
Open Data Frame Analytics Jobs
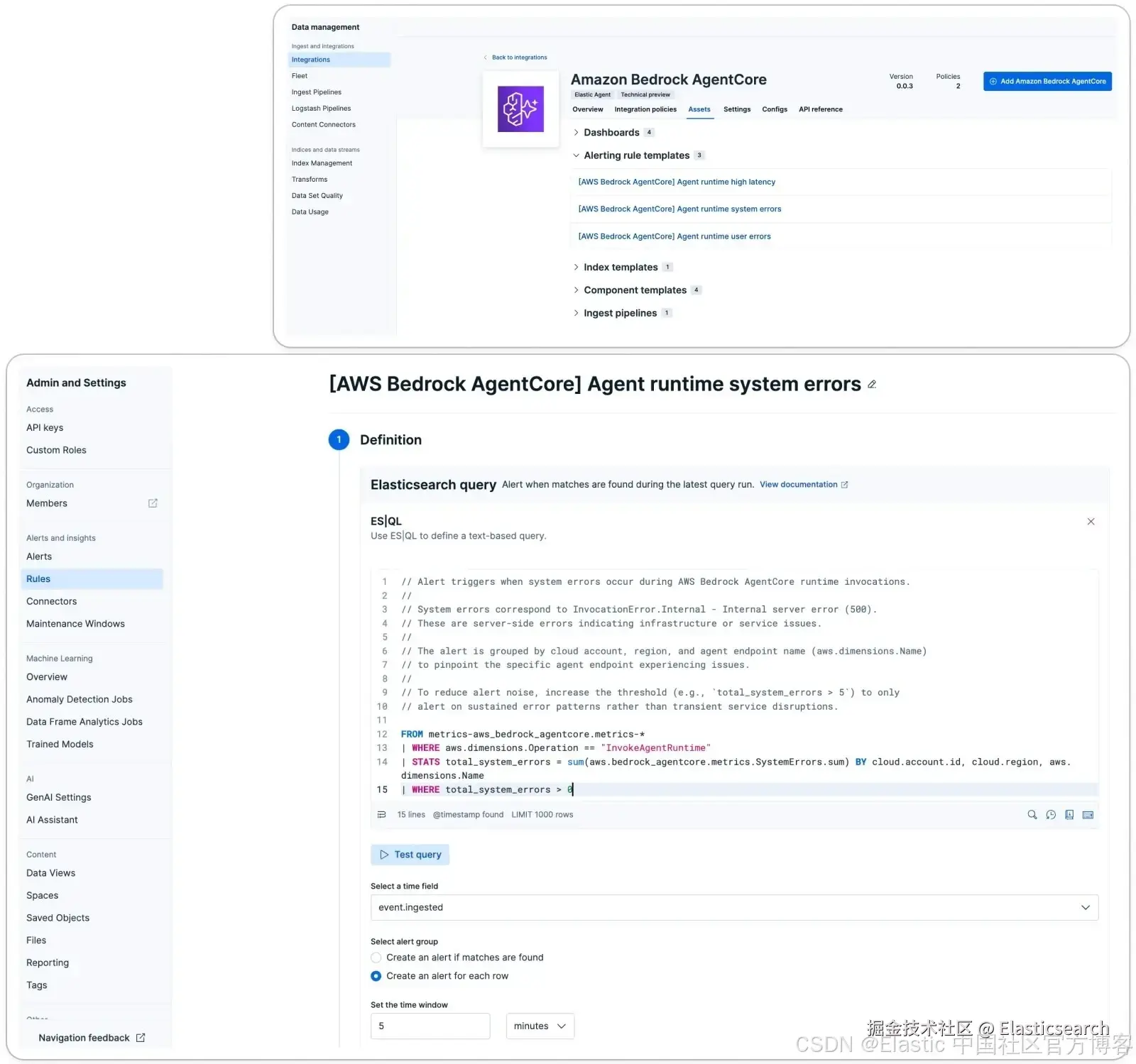[84, 722]
